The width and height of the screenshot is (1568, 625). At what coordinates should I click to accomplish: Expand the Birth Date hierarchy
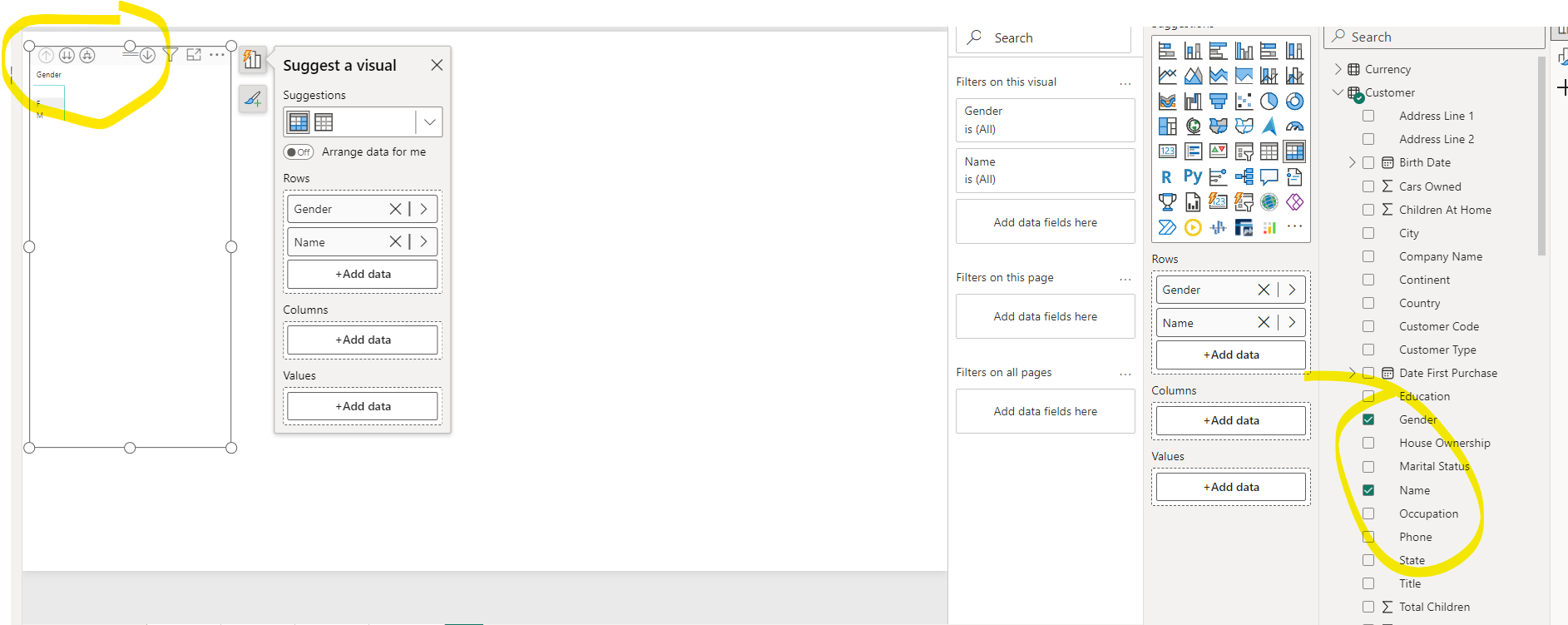(1353, 162)
